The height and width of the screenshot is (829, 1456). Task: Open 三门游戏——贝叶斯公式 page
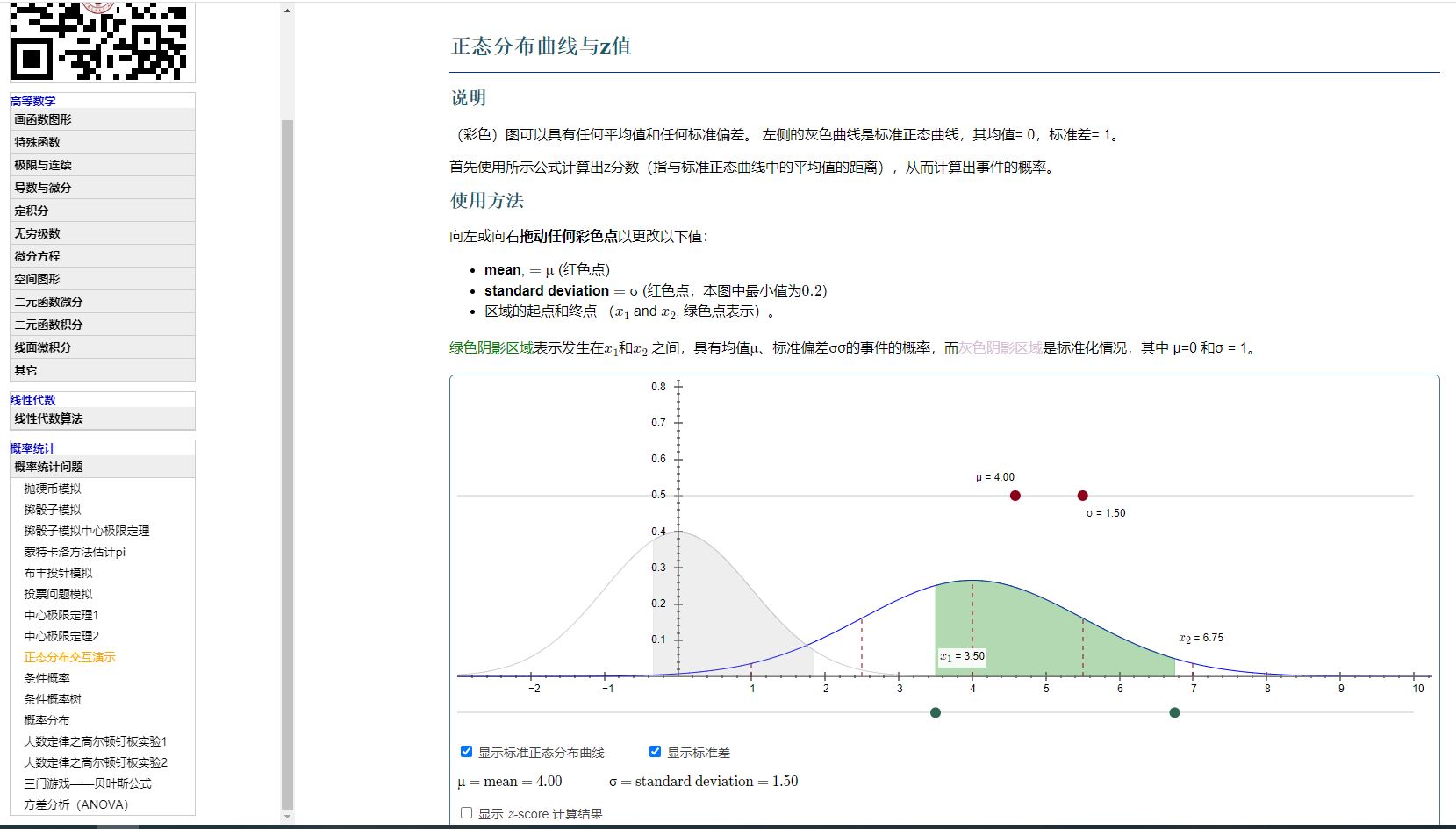tap(88, 783)
